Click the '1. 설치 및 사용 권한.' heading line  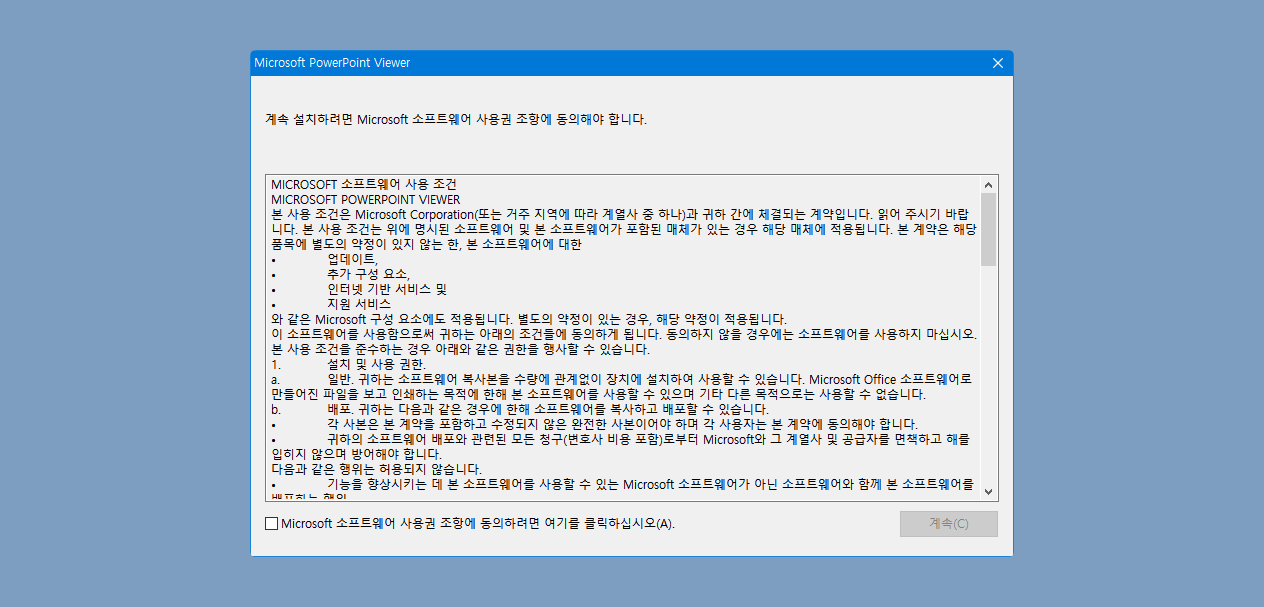(x=348, y=364)
